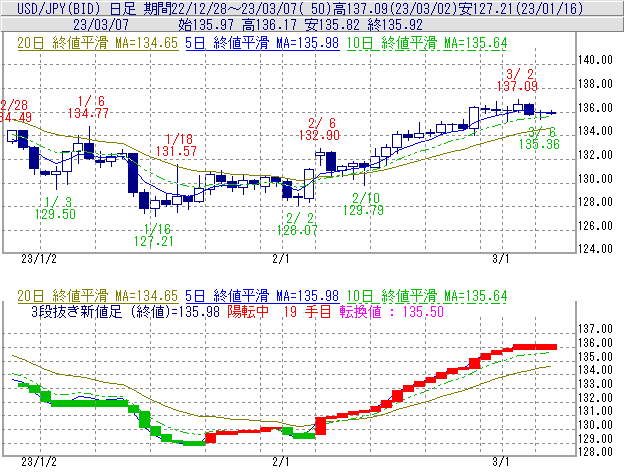The height and width of the screenshot is (475, 624).
Task: Click the 10日 MA=135.64 legend in upper chart
Action: click(427, 43)
